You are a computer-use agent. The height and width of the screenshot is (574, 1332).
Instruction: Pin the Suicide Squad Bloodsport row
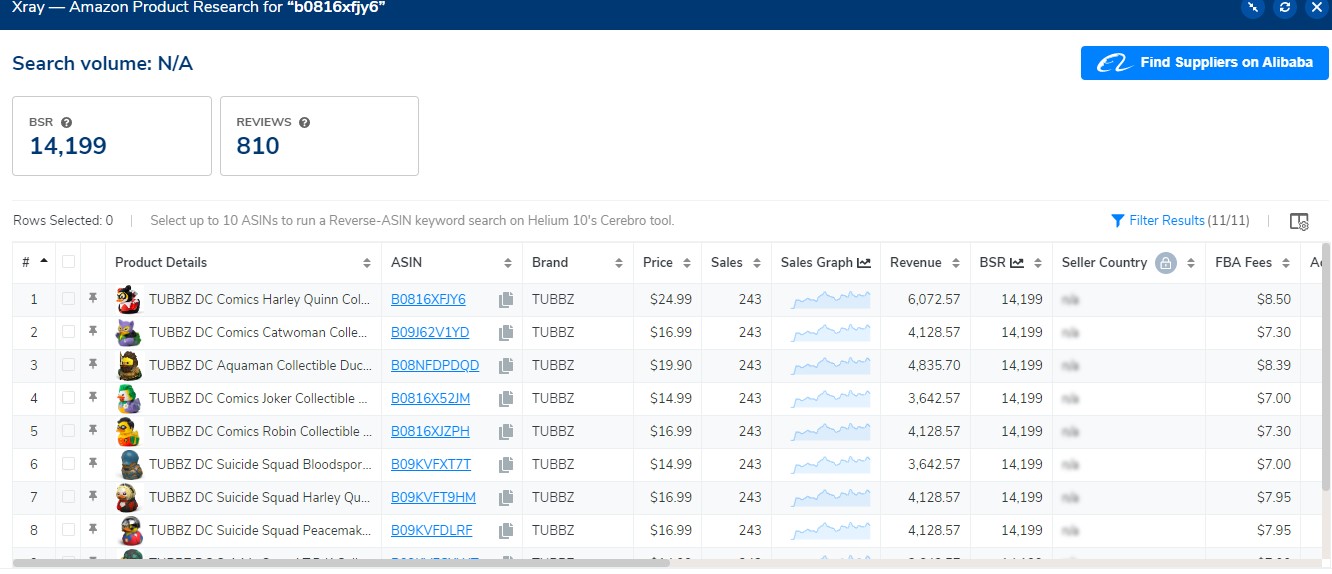click(x=93, y=463)
